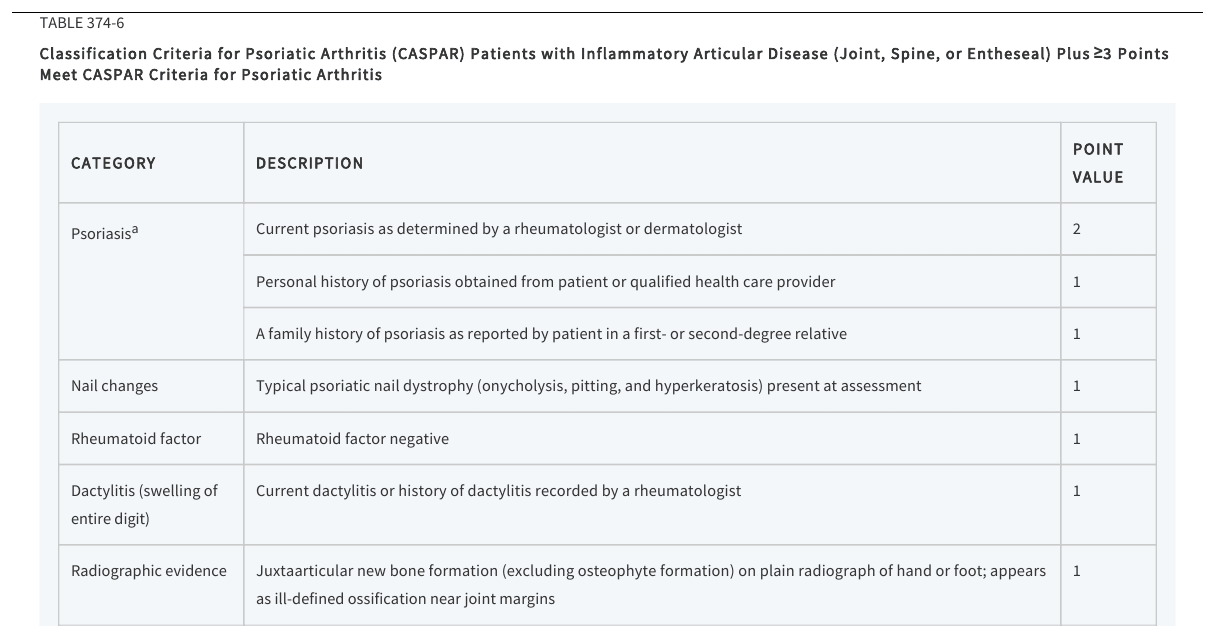Select the juxtaarticular new bone formation description

pos(651,585)
